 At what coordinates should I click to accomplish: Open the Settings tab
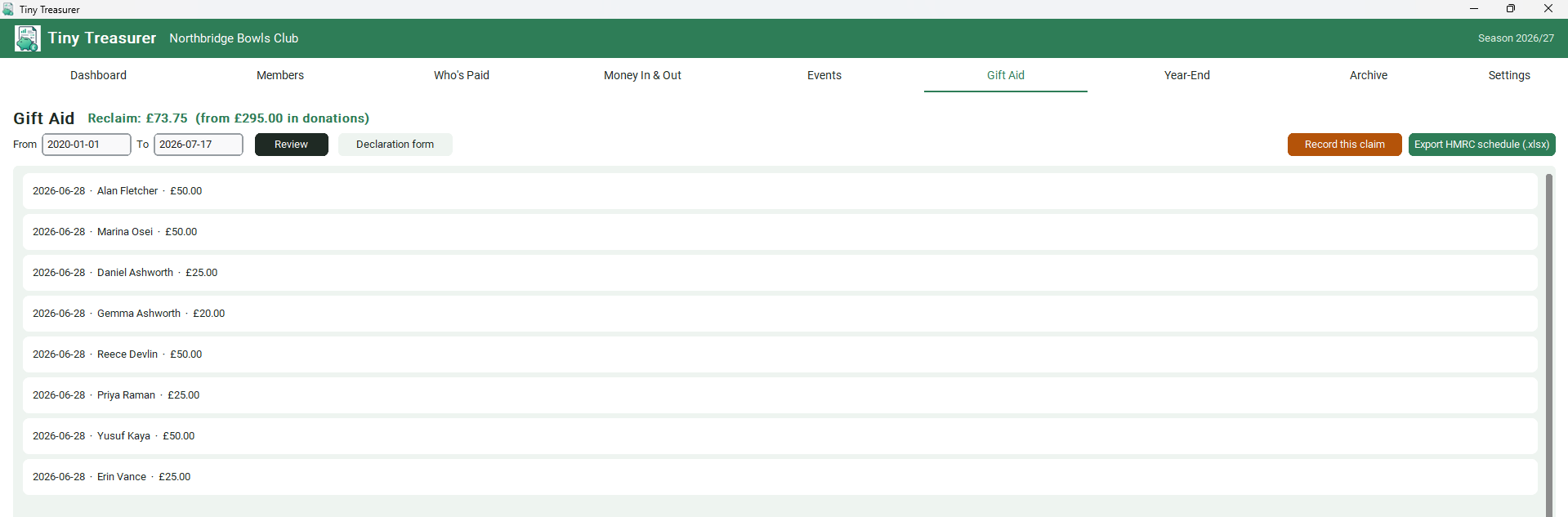pyautogui.click(x=1509, y=75)
